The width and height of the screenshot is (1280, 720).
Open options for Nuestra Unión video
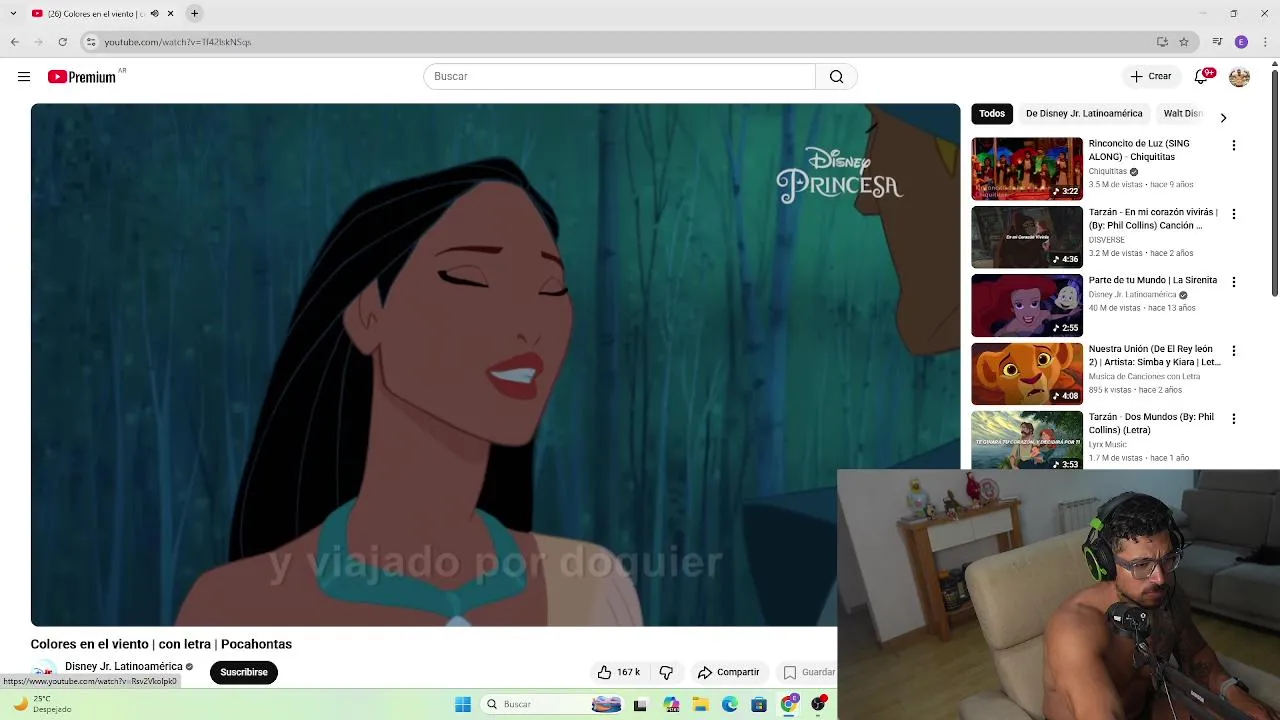click(1234, 351)
